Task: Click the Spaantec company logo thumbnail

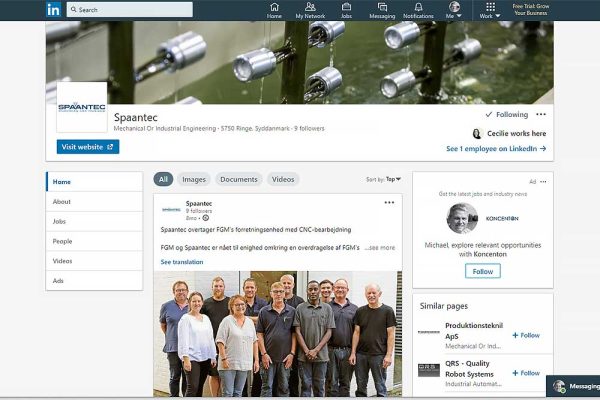Action: point(82,107)
